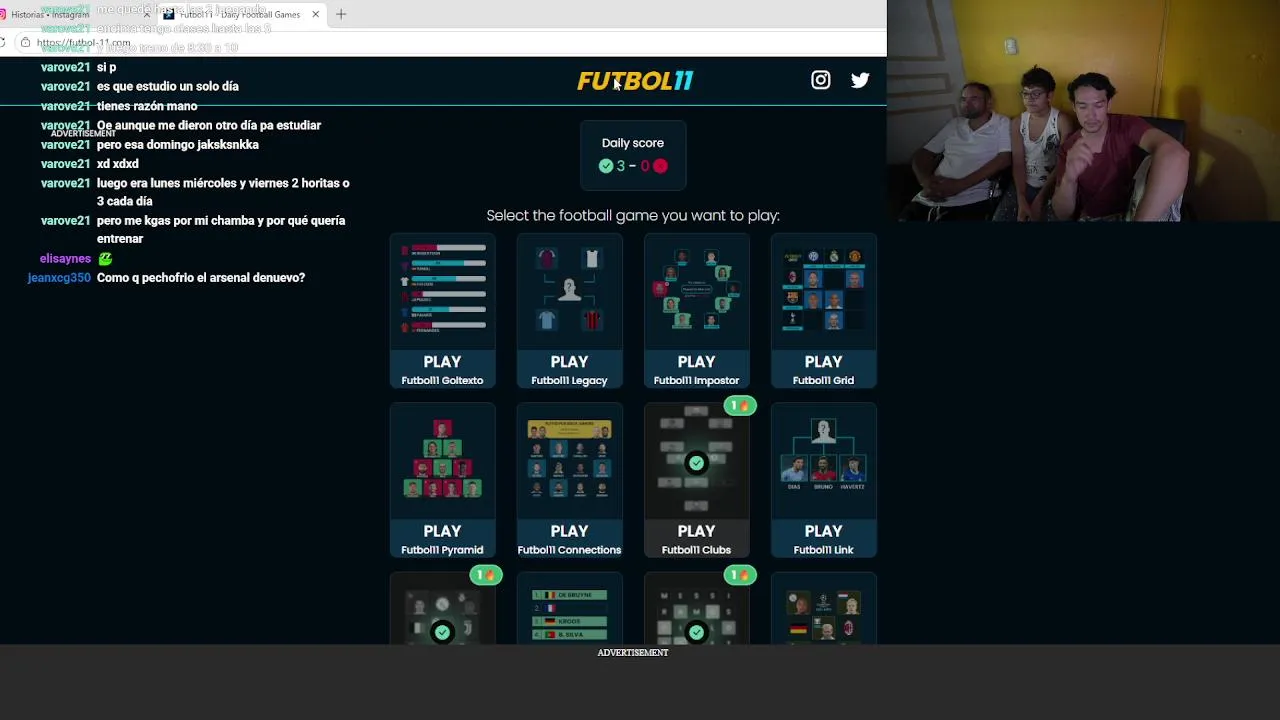
Task: Click the bottom ADVERTISEMENT label
Action: (x=633, y=652)
